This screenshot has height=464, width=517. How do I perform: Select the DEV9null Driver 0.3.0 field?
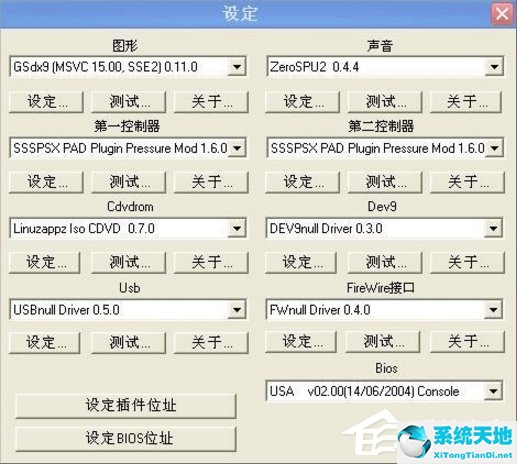[384, 228]
